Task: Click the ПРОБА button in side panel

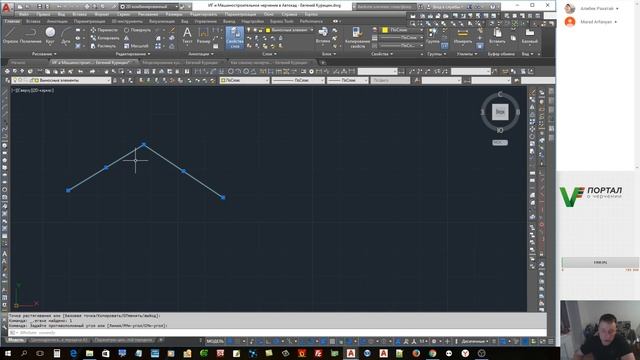Action: click(600, 262)
